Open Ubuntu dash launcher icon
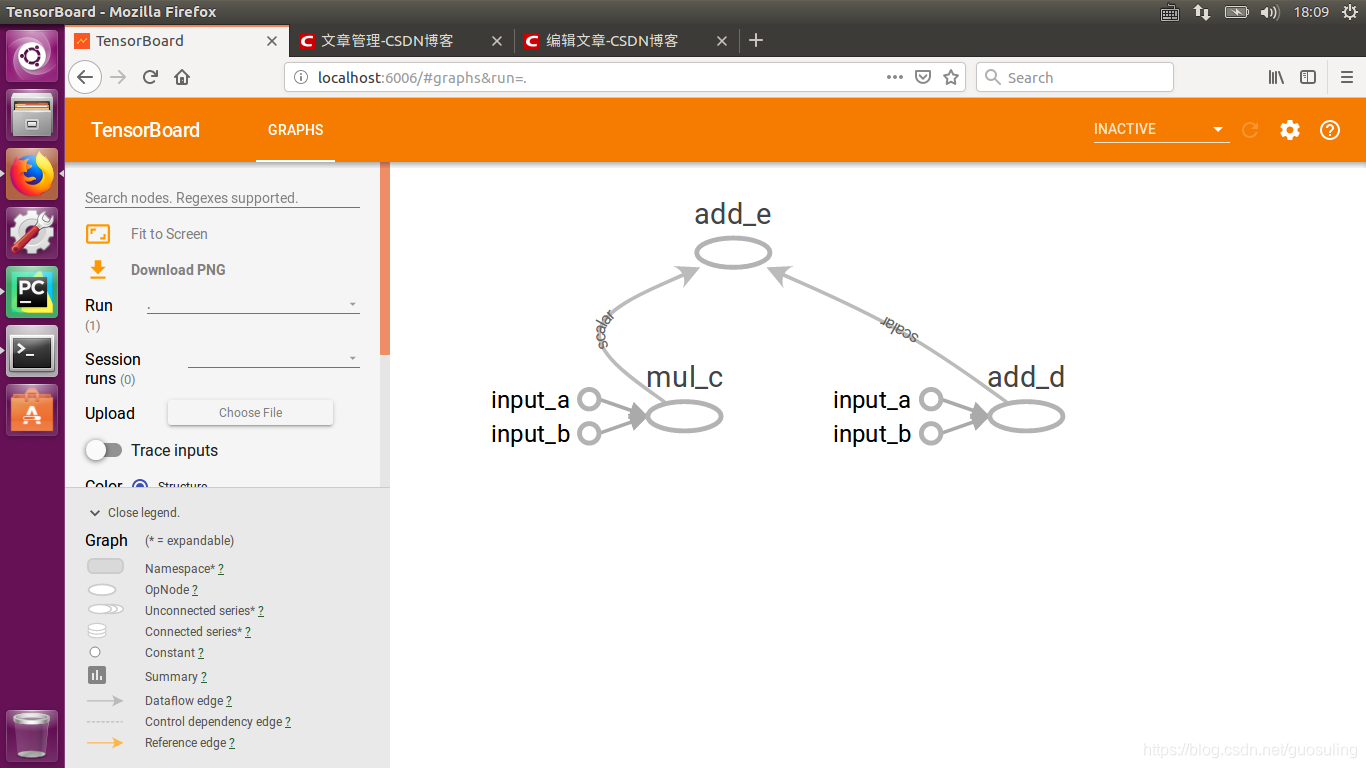The height and width of the screenshot is (768, 1366). (x=32, y=56)
